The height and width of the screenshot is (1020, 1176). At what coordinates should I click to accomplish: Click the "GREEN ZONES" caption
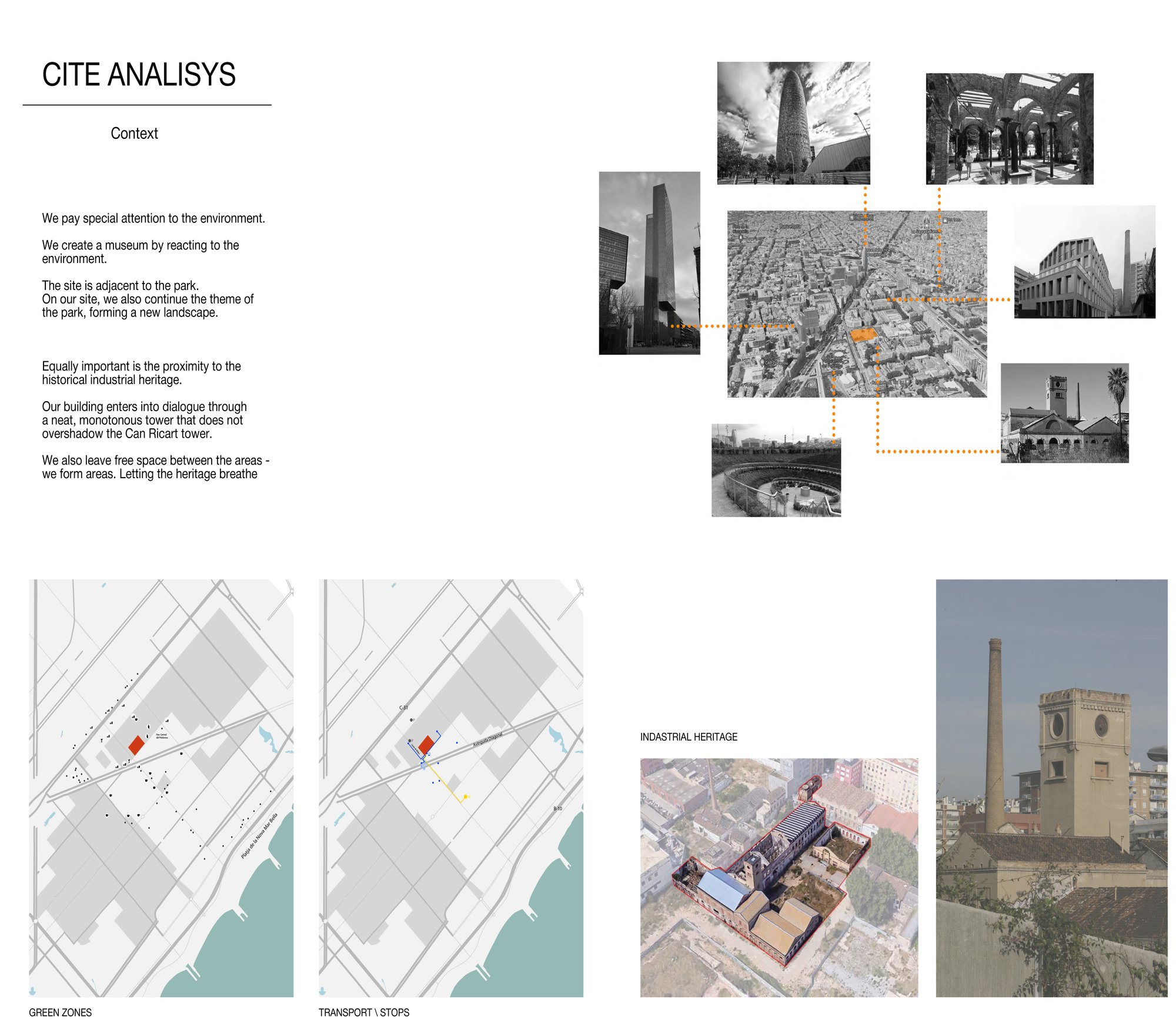point(60,1012)
